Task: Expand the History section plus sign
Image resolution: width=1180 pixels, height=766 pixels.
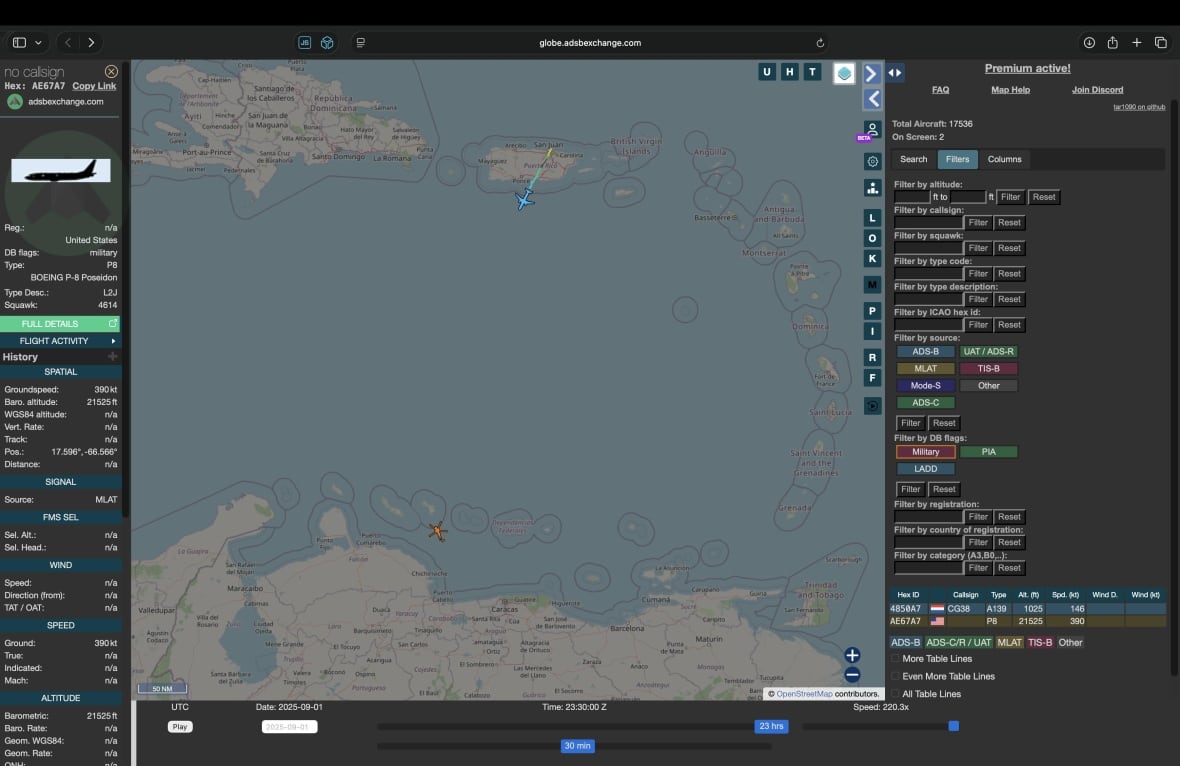Action: [x=112, y=357]
